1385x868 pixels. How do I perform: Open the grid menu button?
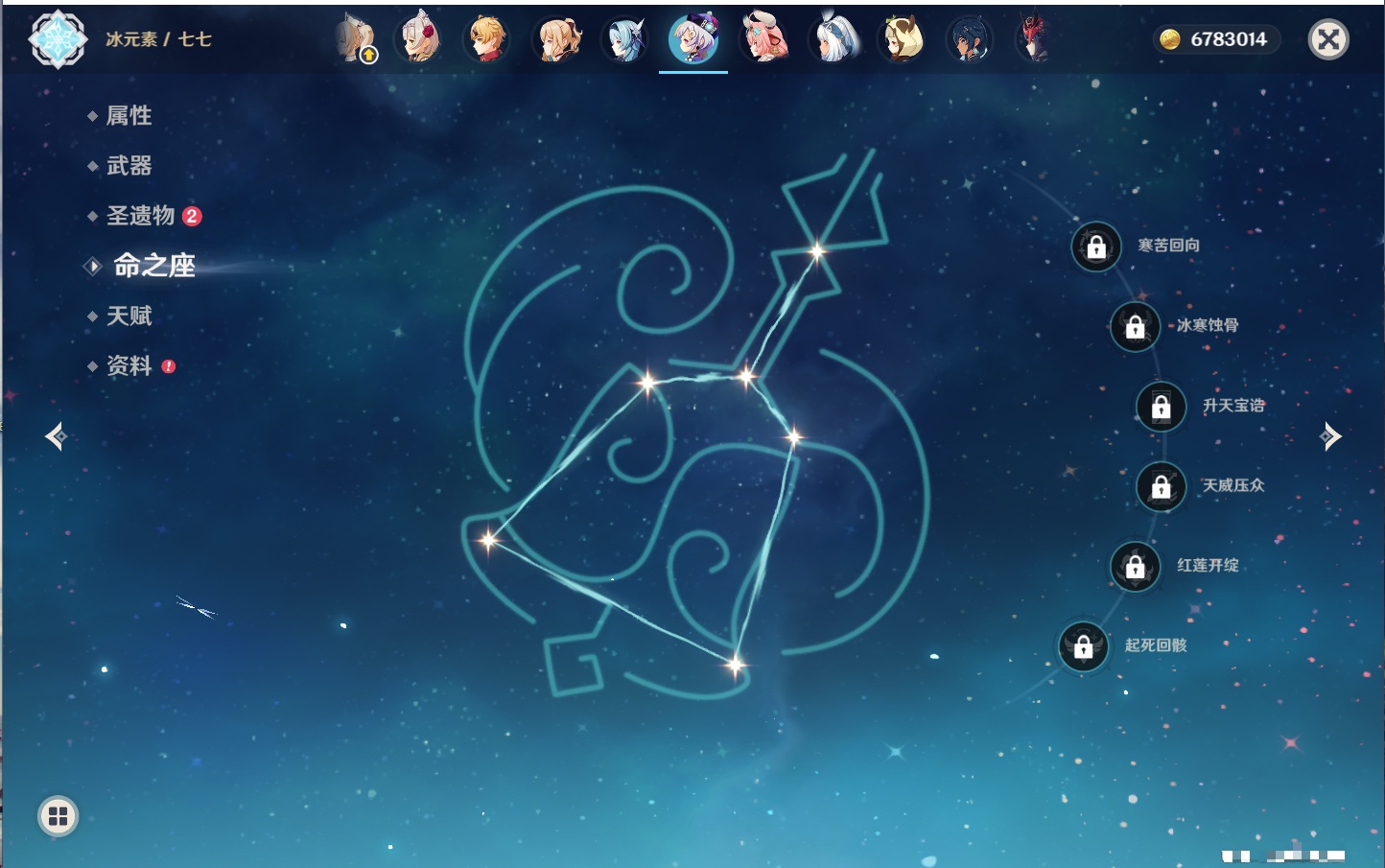(58, 816)
